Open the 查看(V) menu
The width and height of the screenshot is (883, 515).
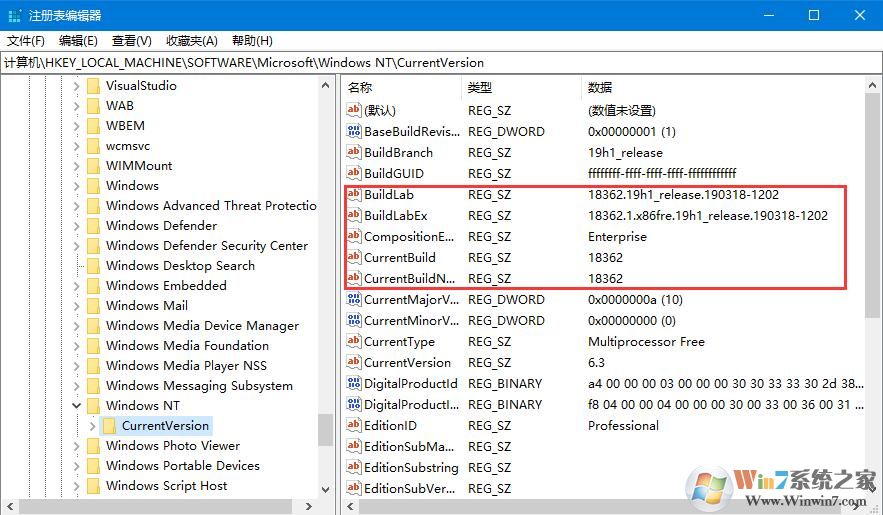tap(131, 41)
